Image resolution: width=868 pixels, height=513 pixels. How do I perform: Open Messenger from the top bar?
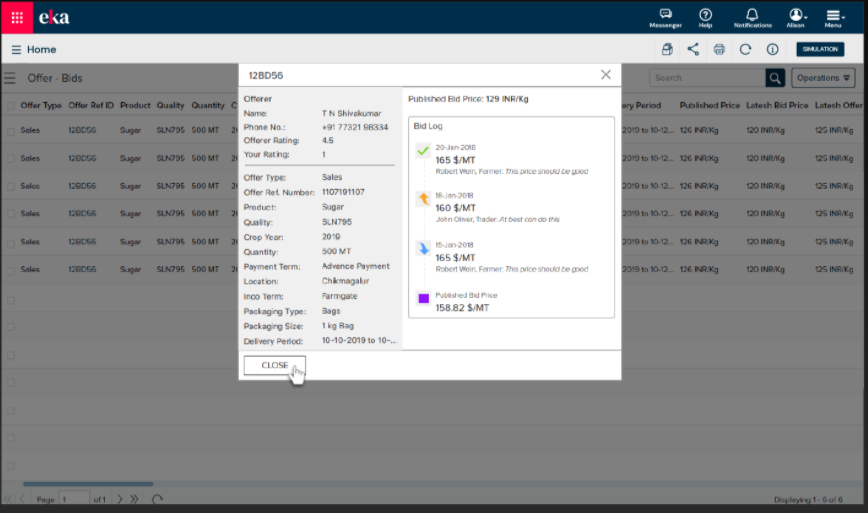(665, 15)
